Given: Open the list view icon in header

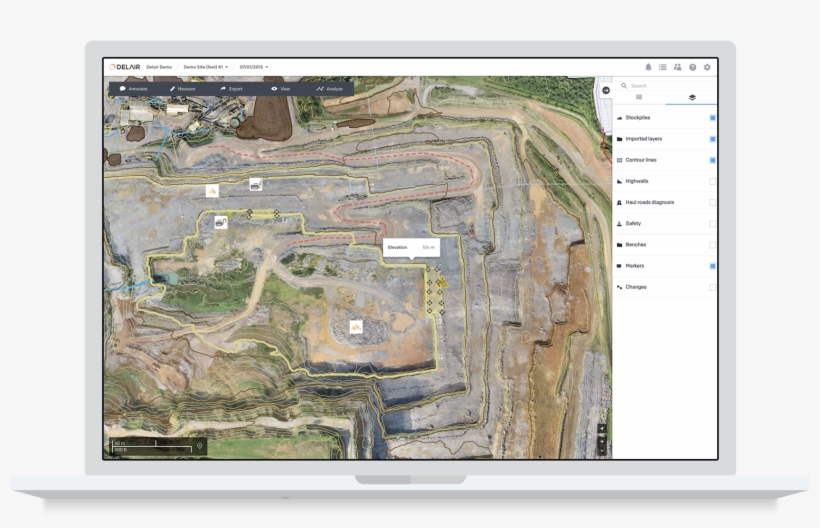Looking at the screenshot, I should point(663,67).
